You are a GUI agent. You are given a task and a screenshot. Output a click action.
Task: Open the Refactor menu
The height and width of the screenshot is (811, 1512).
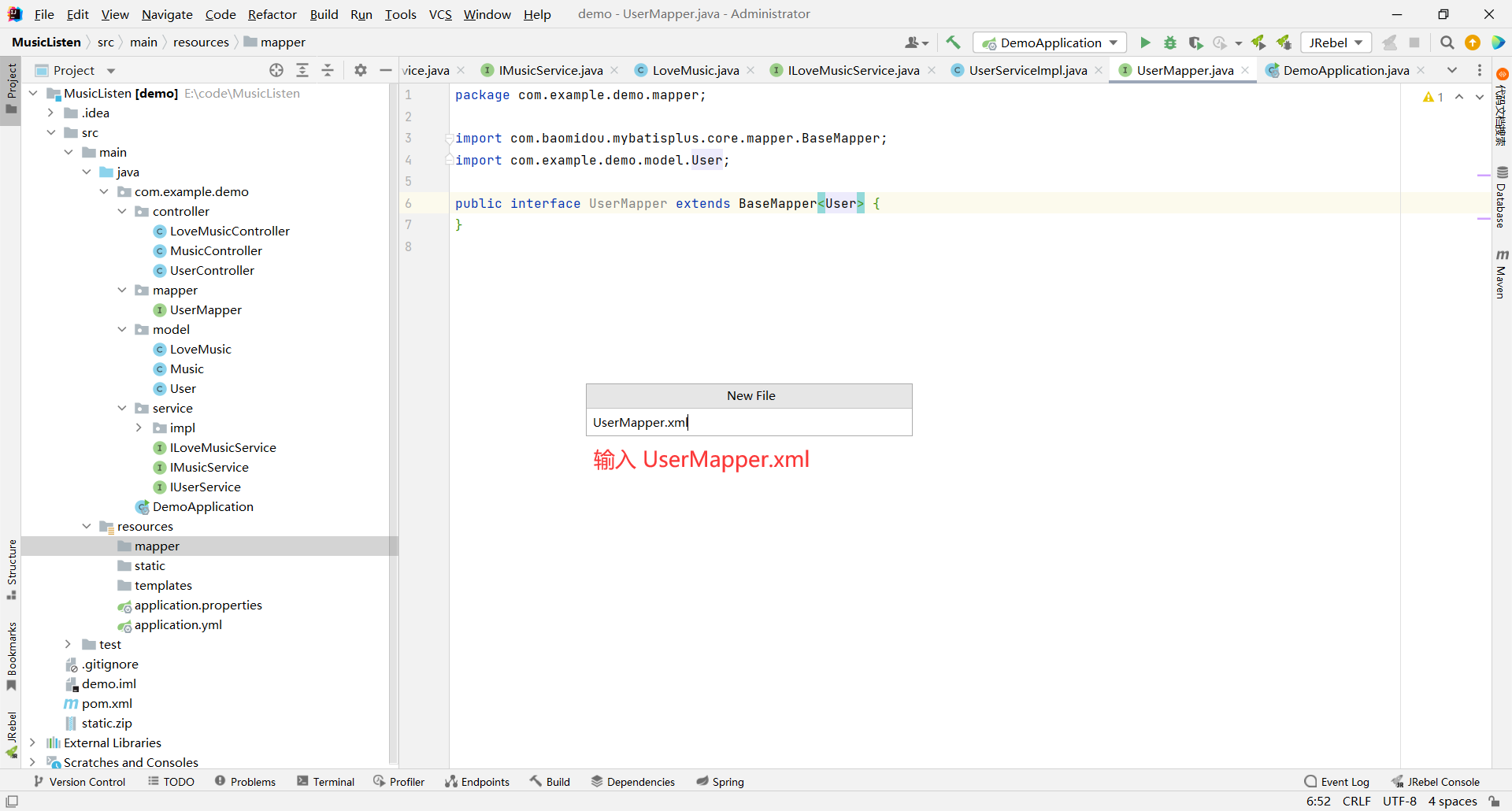272,14
